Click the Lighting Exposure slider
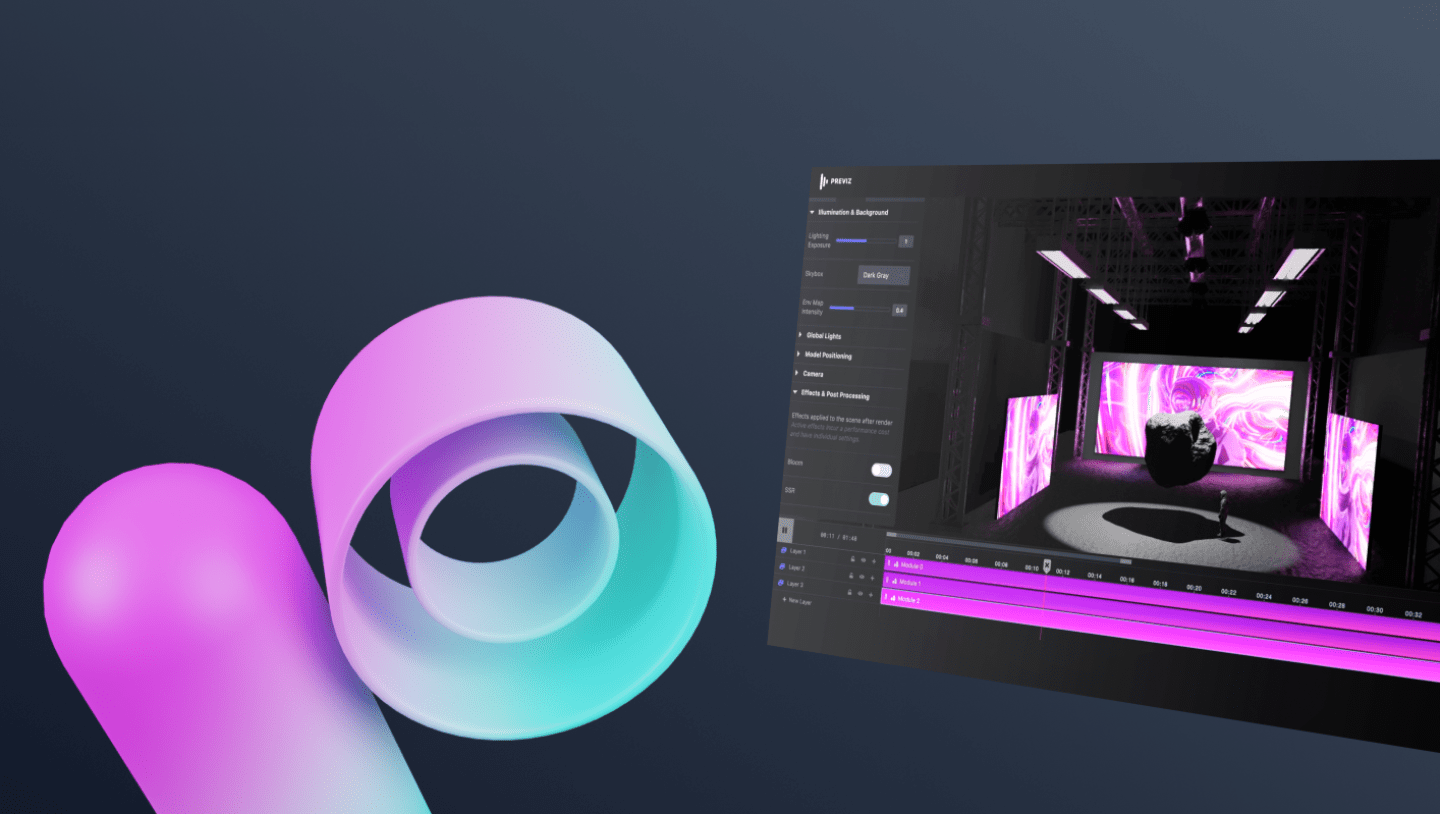The width and height of the screenshot is (1440, 814). point(865,241)
